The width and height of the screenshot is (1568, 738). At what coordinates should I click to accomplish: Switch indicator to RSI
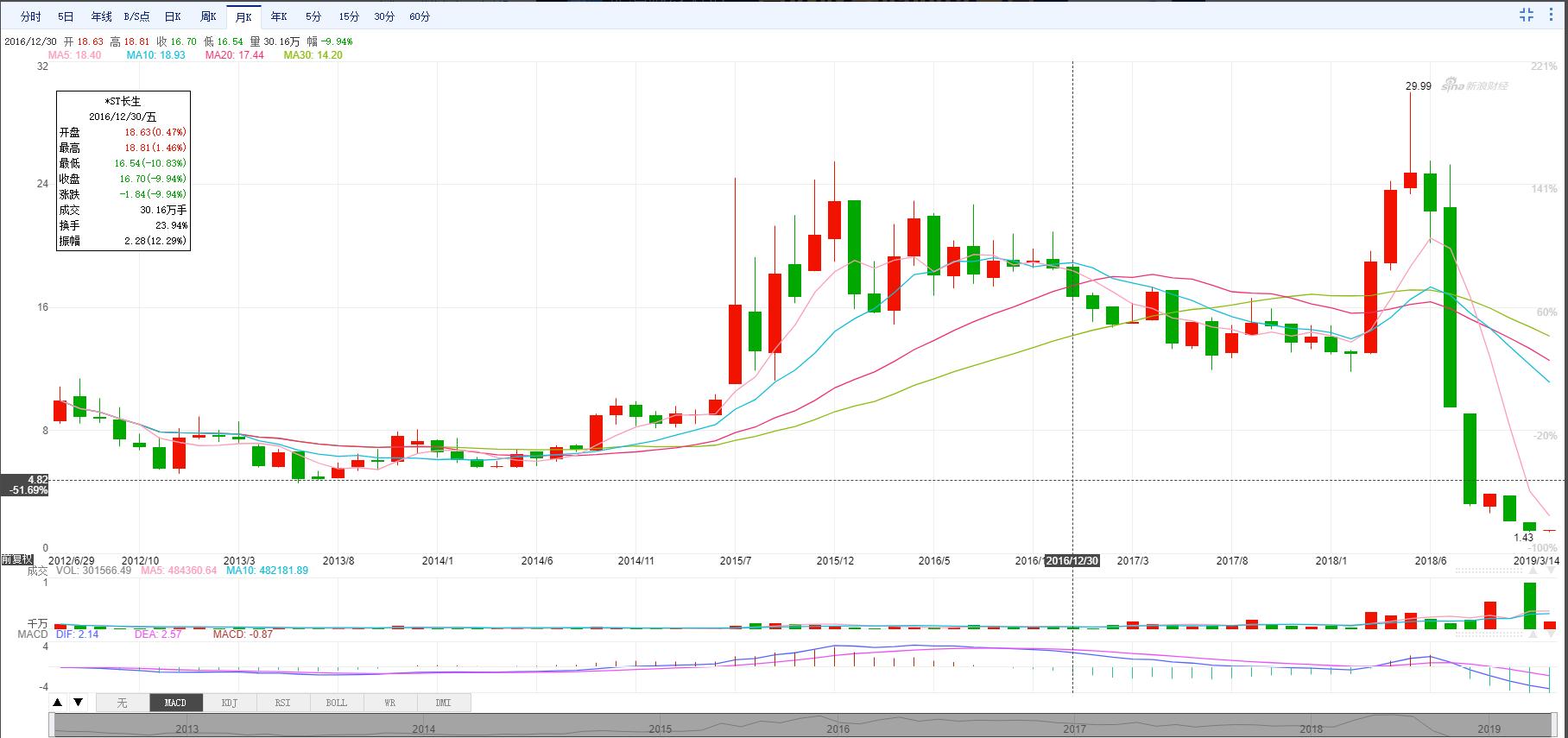(x=282, y=703)
